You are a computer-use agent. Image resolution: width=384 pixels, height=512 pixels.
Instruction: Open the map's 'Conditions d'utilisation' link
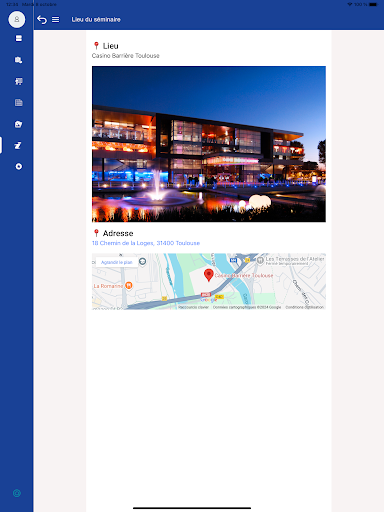[x=305, y=307]
